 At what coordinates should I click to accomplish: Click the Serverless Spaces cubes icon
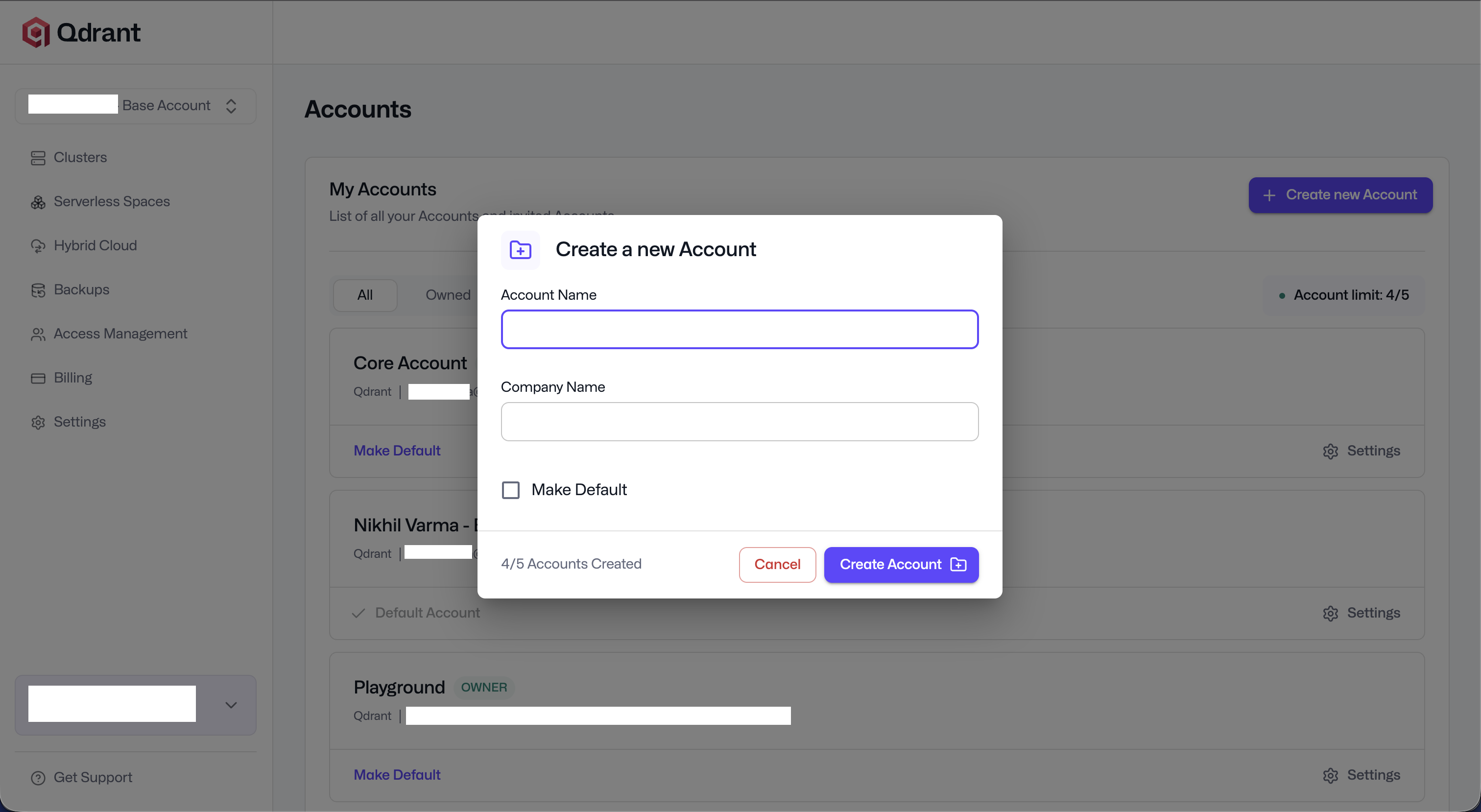(x=38, y=202)
